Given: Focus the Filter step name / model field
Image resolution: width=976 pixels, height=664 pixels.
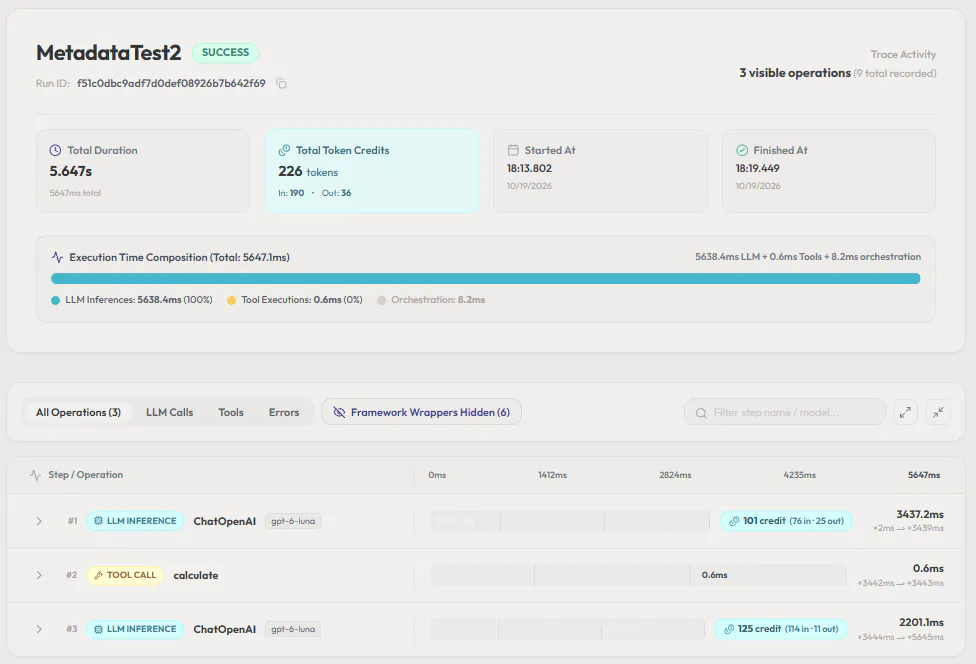Looking at the screenshot, I should (x=784, y=412).
